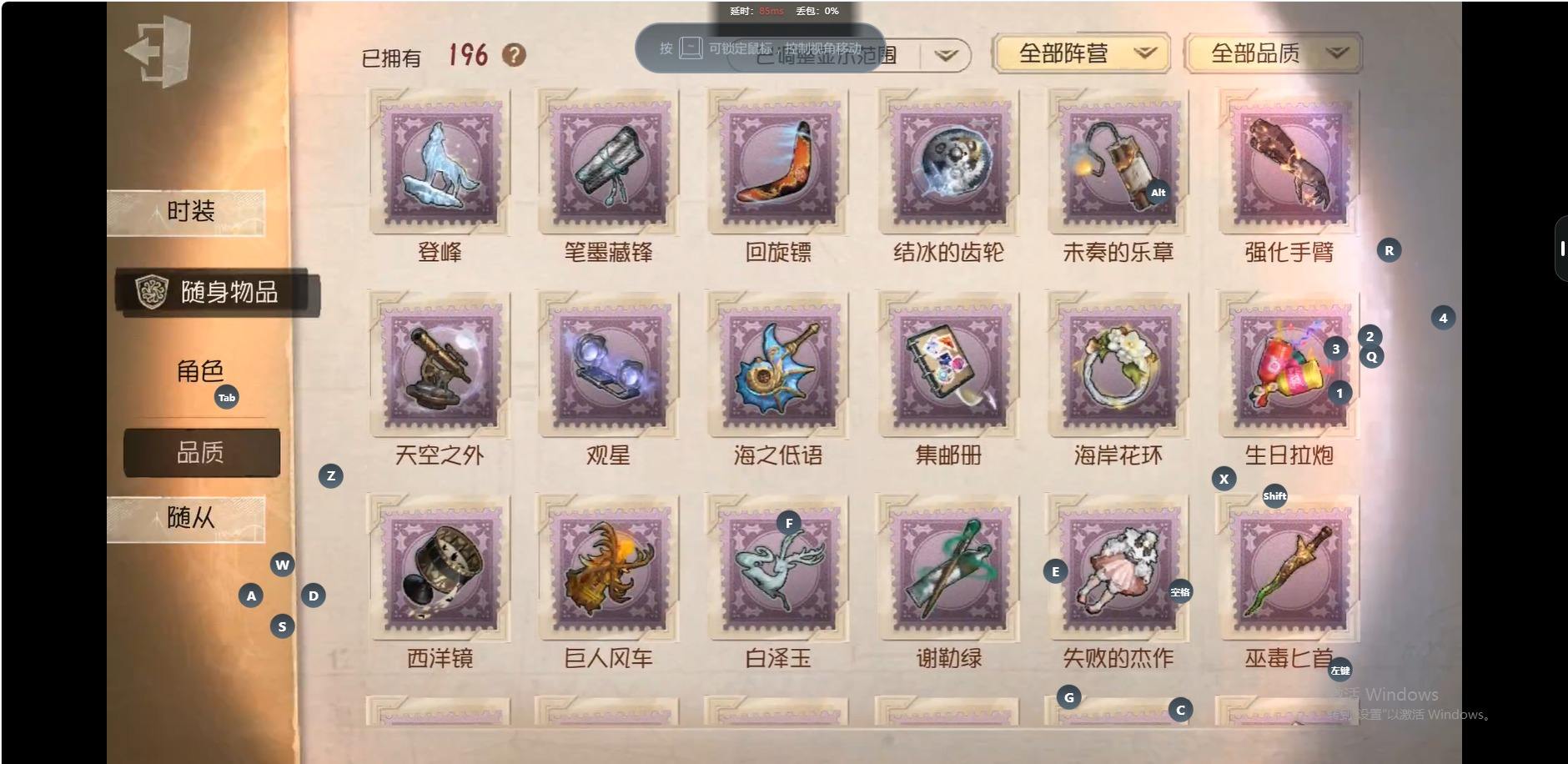1568x764 pixels.
Task: Choose the 结冰的齿轮 accessory
Action: [948, 160]
